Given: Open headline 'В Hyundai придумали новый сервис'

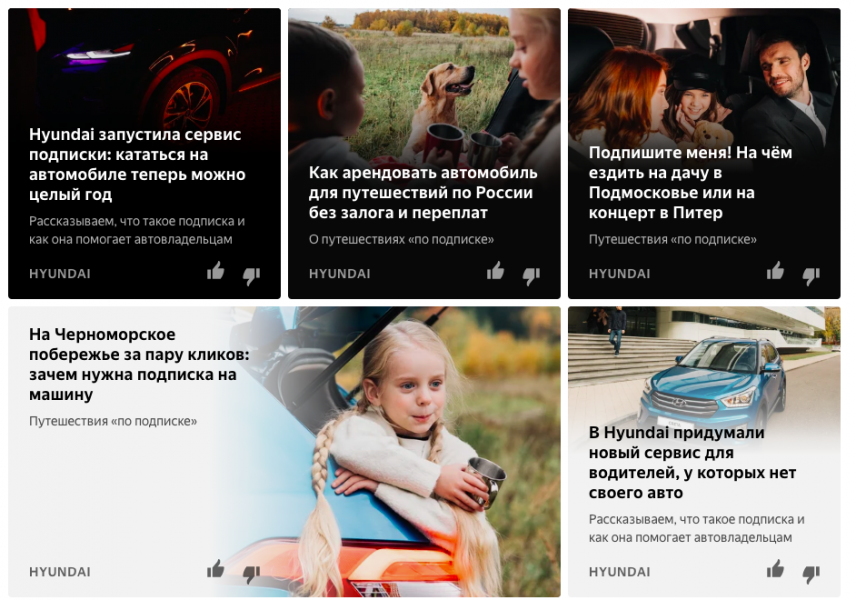Looking at the screenshot, I should [x=692, y=462].
